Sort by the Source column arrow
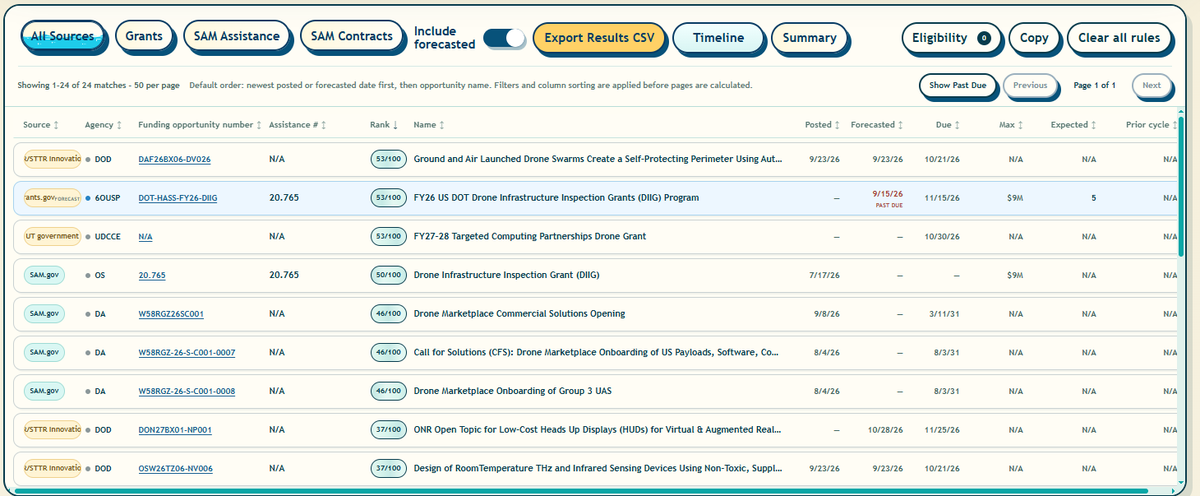The height and width of the screenshot is (496, 1200). coord(55,125)
